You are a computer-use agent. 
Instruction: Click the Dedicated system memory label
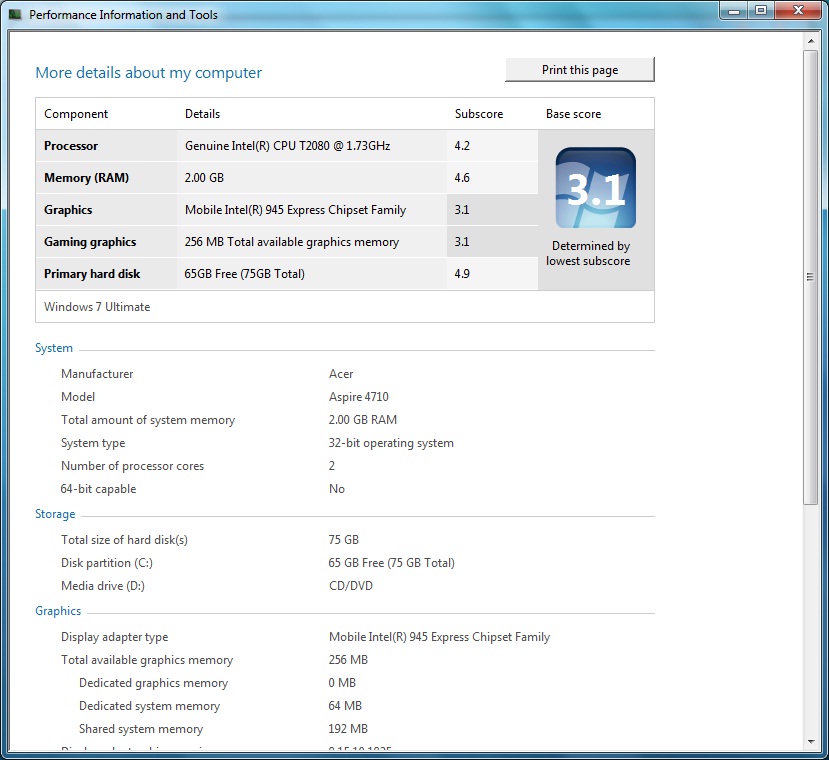click(150, 706)
